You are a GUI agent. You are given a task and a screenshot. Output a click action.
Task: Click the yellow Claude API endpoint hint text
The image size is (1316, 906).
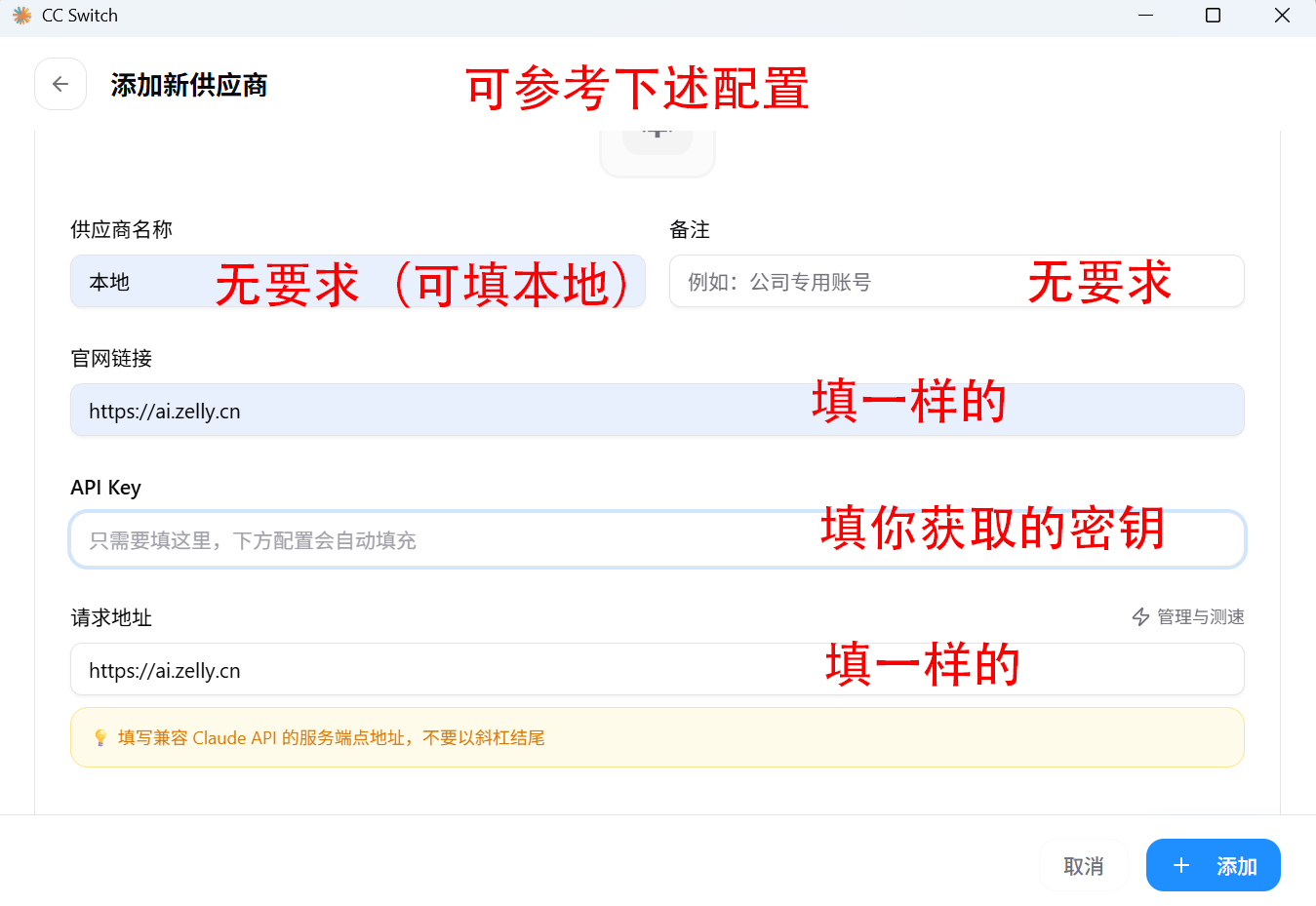[x=331, y=738]
